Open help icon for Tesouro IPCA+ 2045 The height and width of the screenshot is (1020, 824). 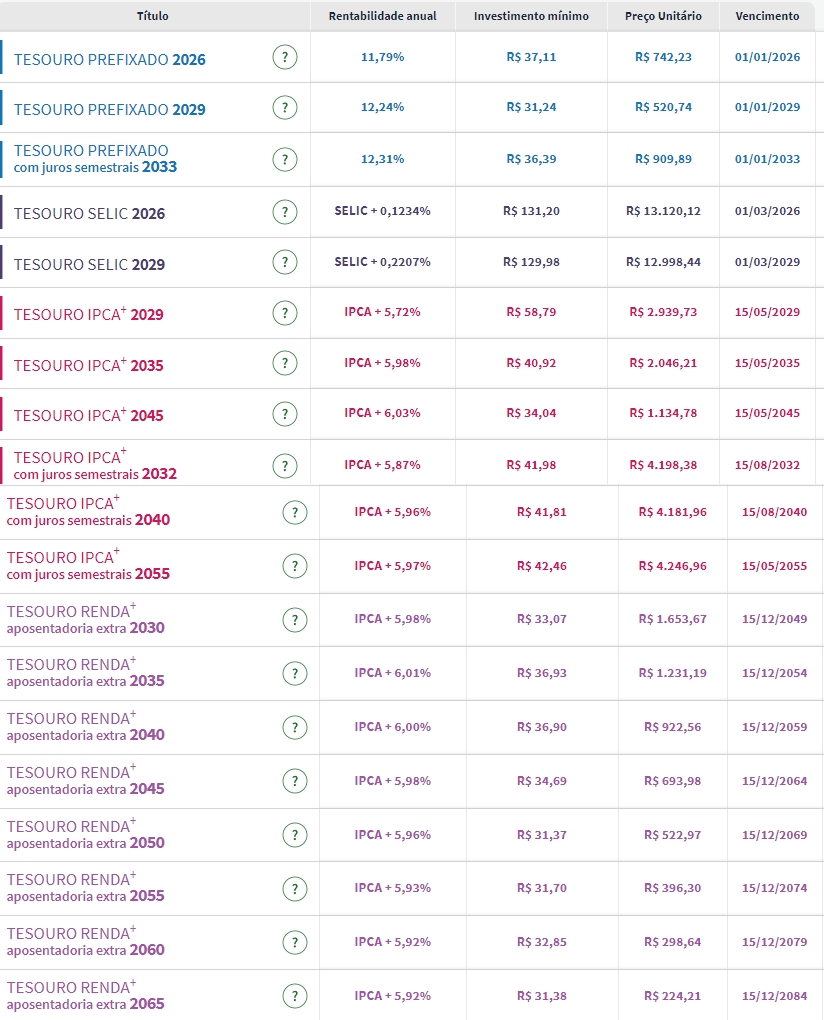pos(285,414)
